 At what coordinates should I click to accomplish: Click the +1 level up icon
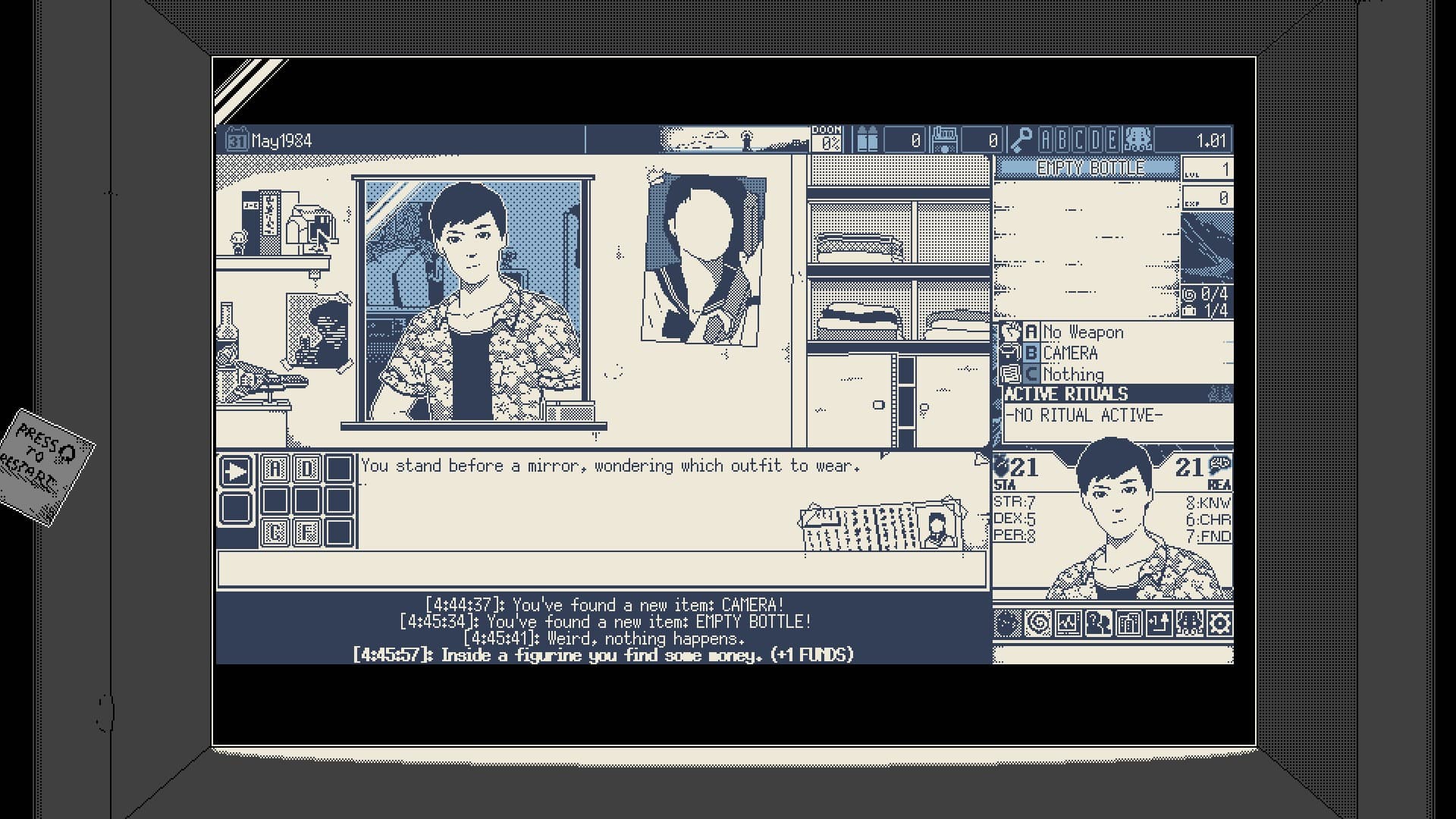tap(1159, 624)
